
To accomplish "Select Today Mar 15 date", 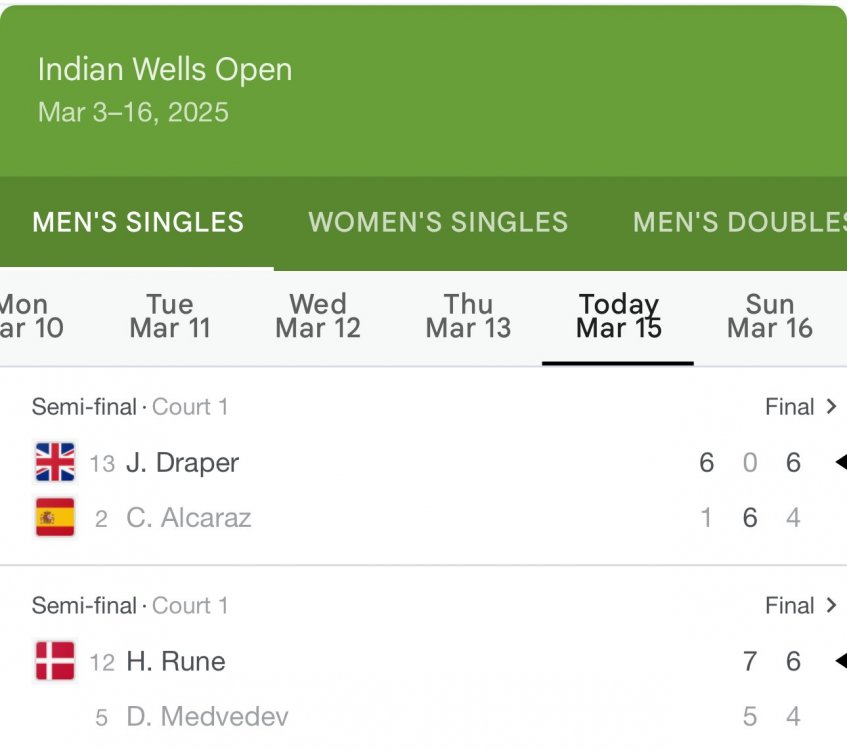I will [619, 316].
